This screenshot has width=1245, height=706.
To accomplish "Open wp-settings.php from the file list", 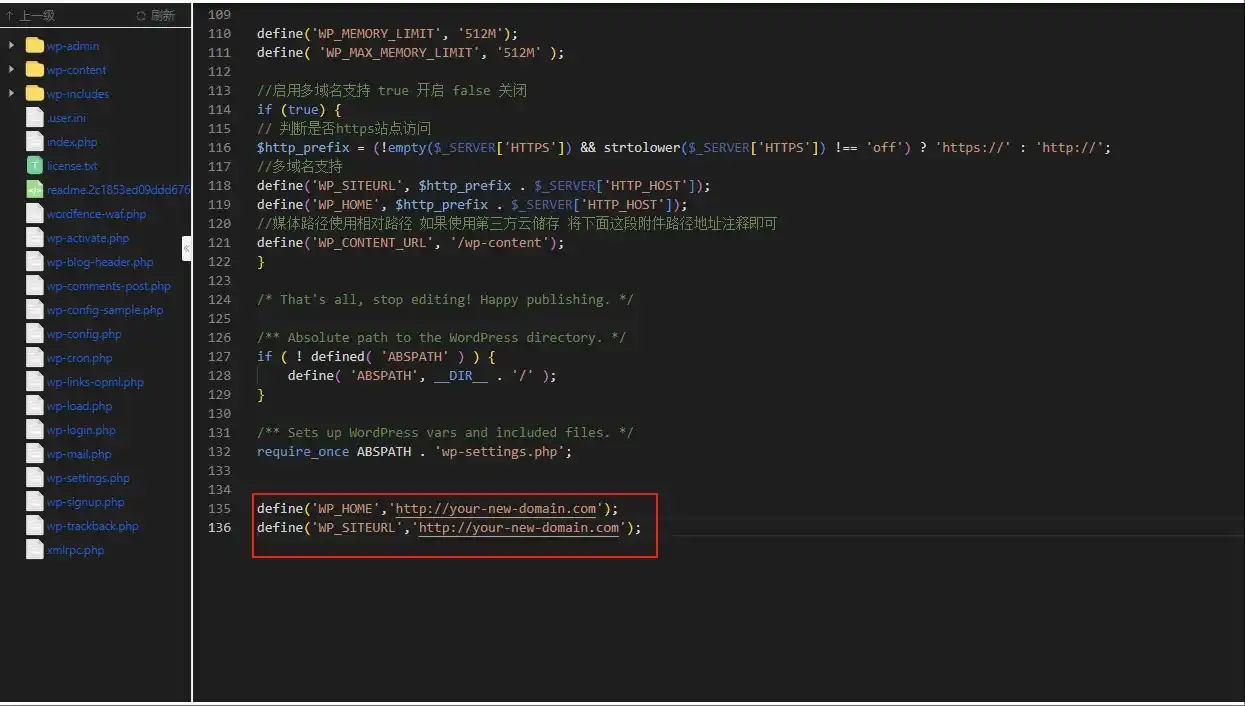I will tap(88, 478).
